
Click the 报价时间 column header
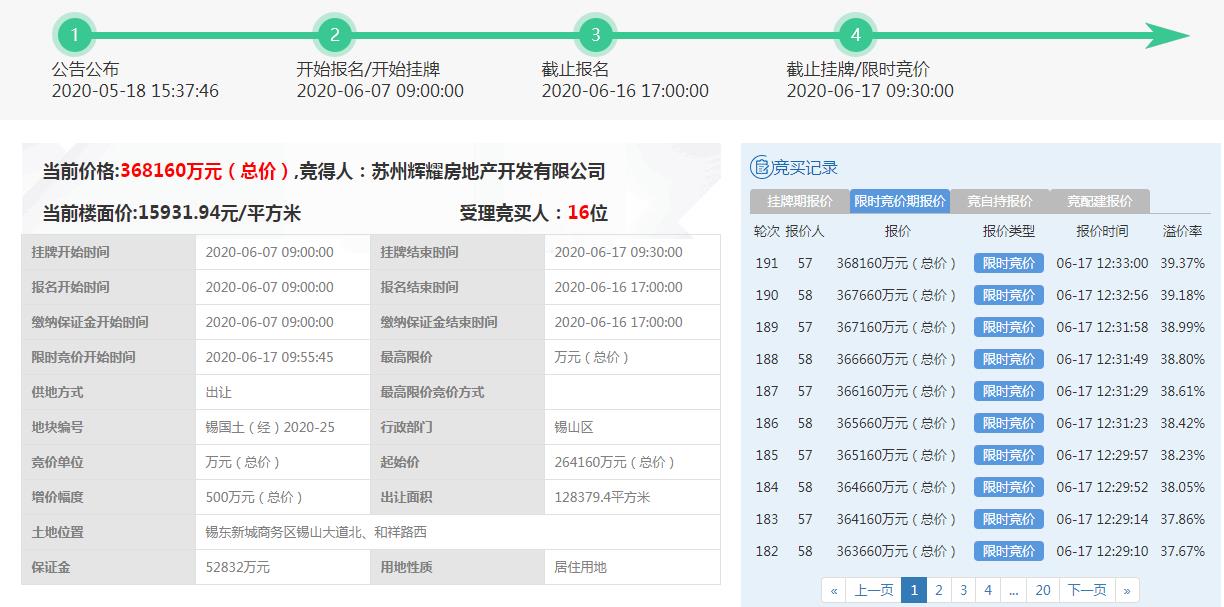tap(1102, 231)
